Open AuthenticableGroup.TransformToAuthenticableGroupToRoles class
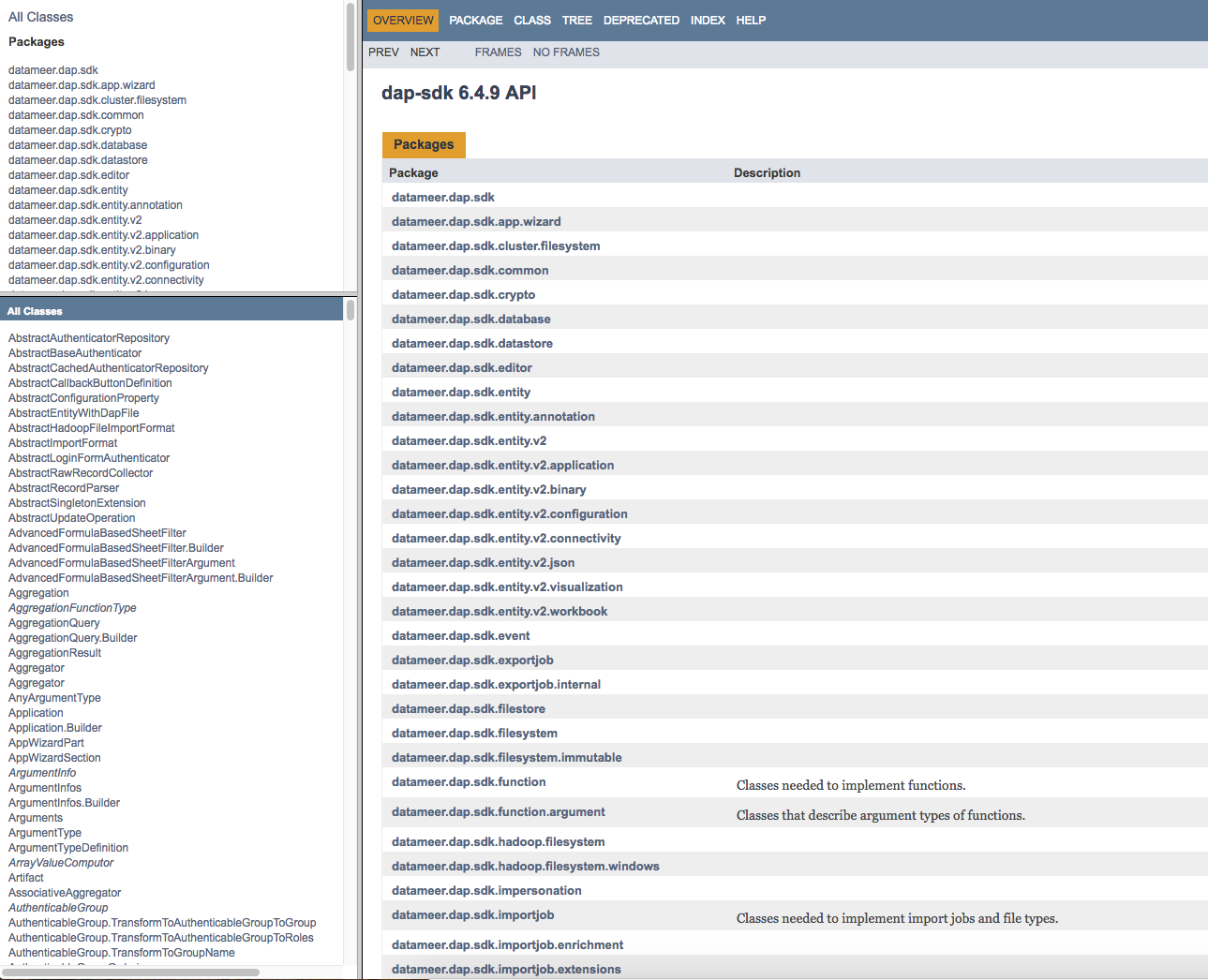Viewport: 1208px width, 980px height. 161,938
